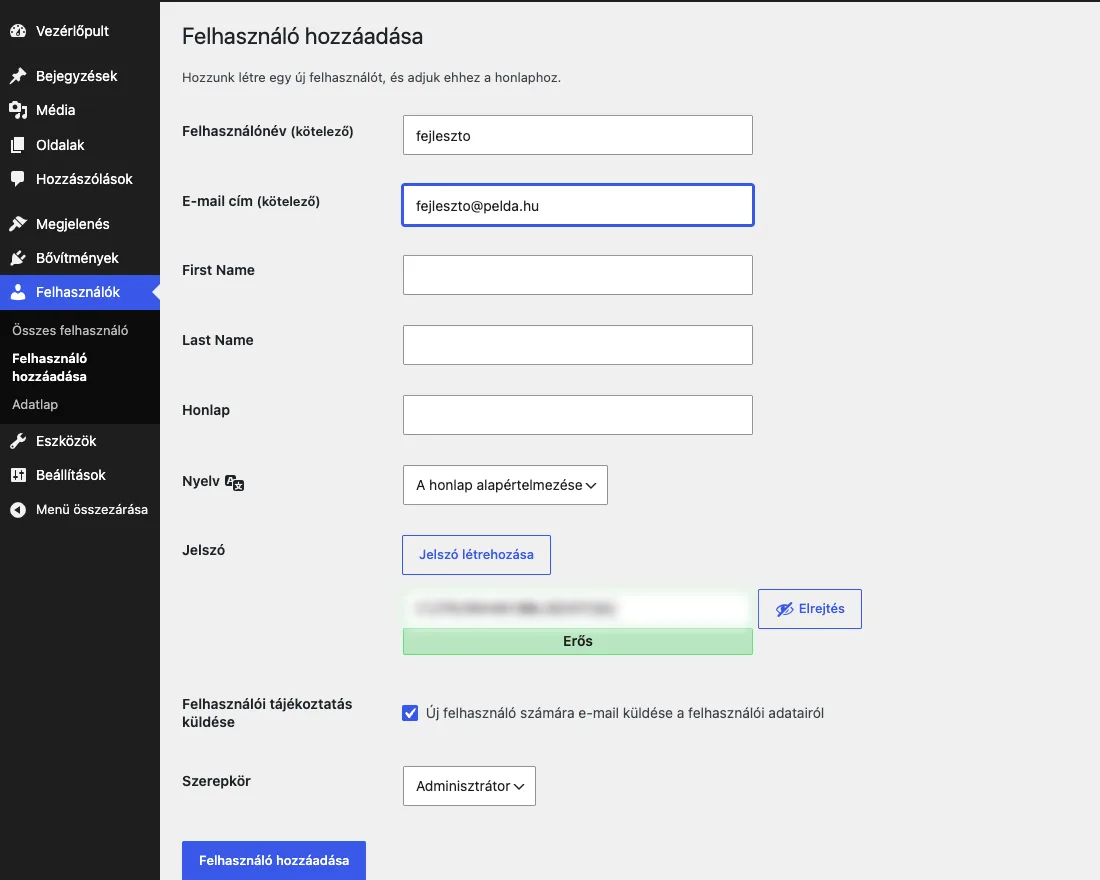Click the Felhasználói tájékoztatás küldése label
This screenshot has width=1100, height=880.
coord(267,713)
